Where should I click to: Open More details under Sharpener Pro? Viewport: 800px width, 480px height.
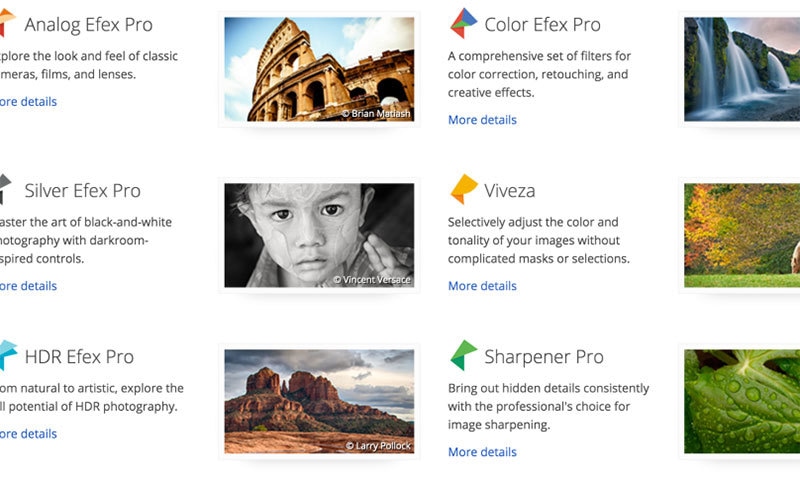point(482,452)
